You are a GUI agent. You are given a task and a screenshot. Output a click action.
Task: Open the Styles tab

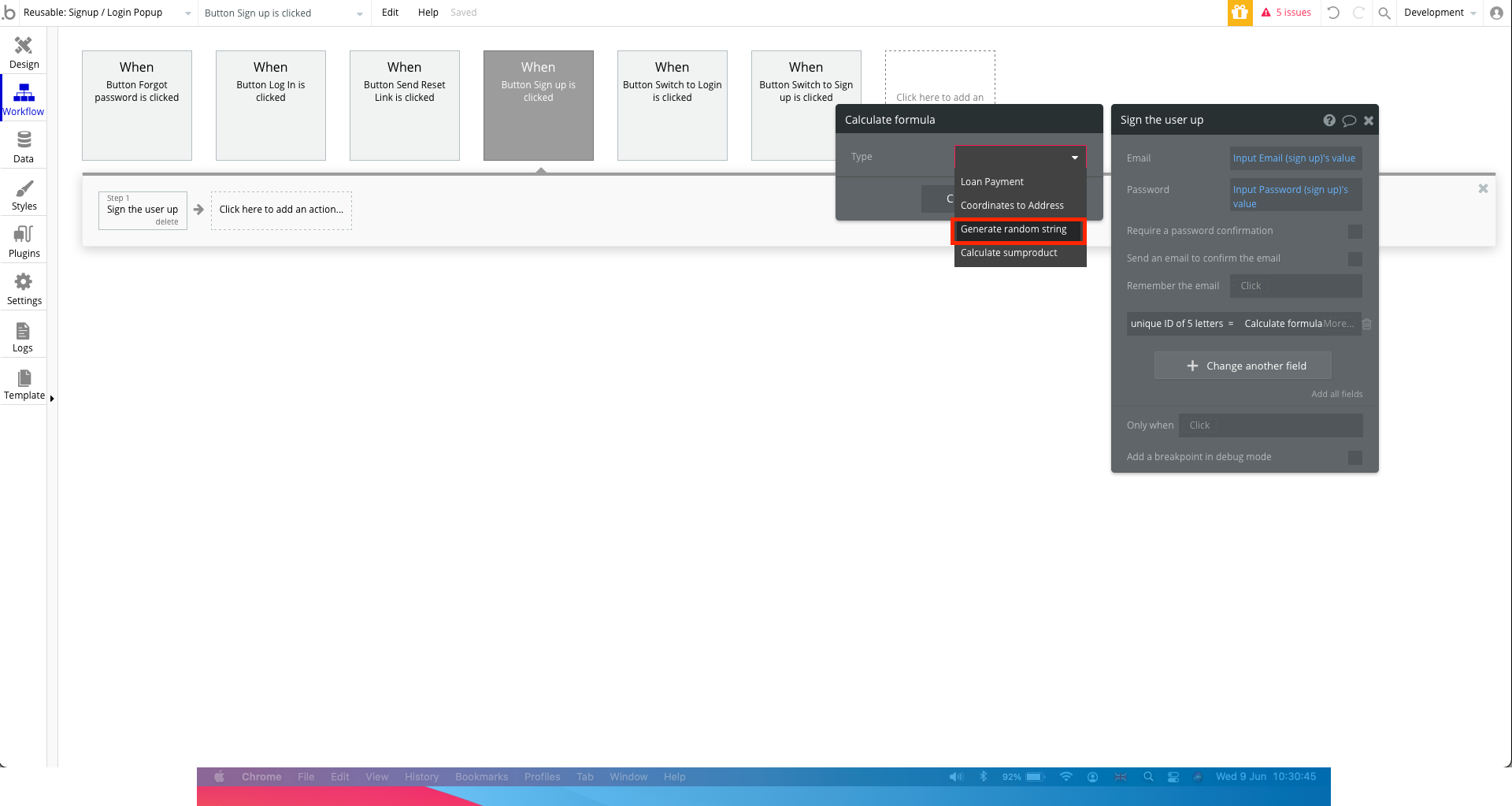[x=24, y=195]
